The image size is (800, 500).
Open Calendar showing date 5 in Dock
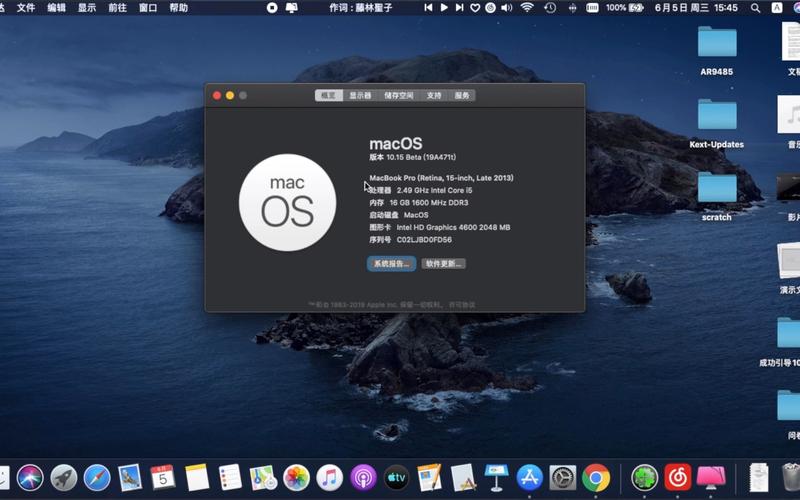[163, 478]
